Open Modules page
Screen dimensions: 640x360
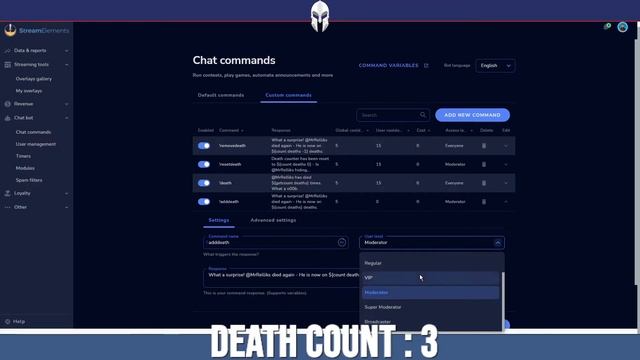(x=25, y=168)
